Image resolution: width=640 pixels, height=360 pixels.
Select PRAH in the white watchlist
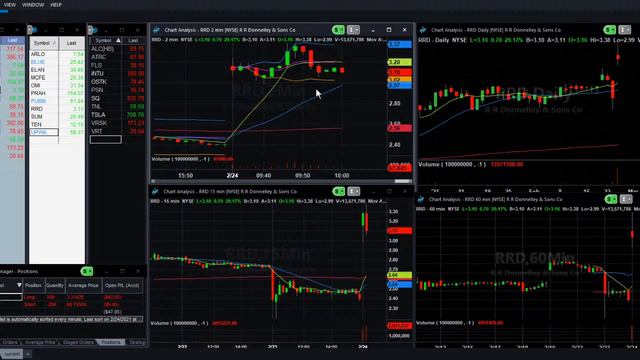tap(38, 93)
